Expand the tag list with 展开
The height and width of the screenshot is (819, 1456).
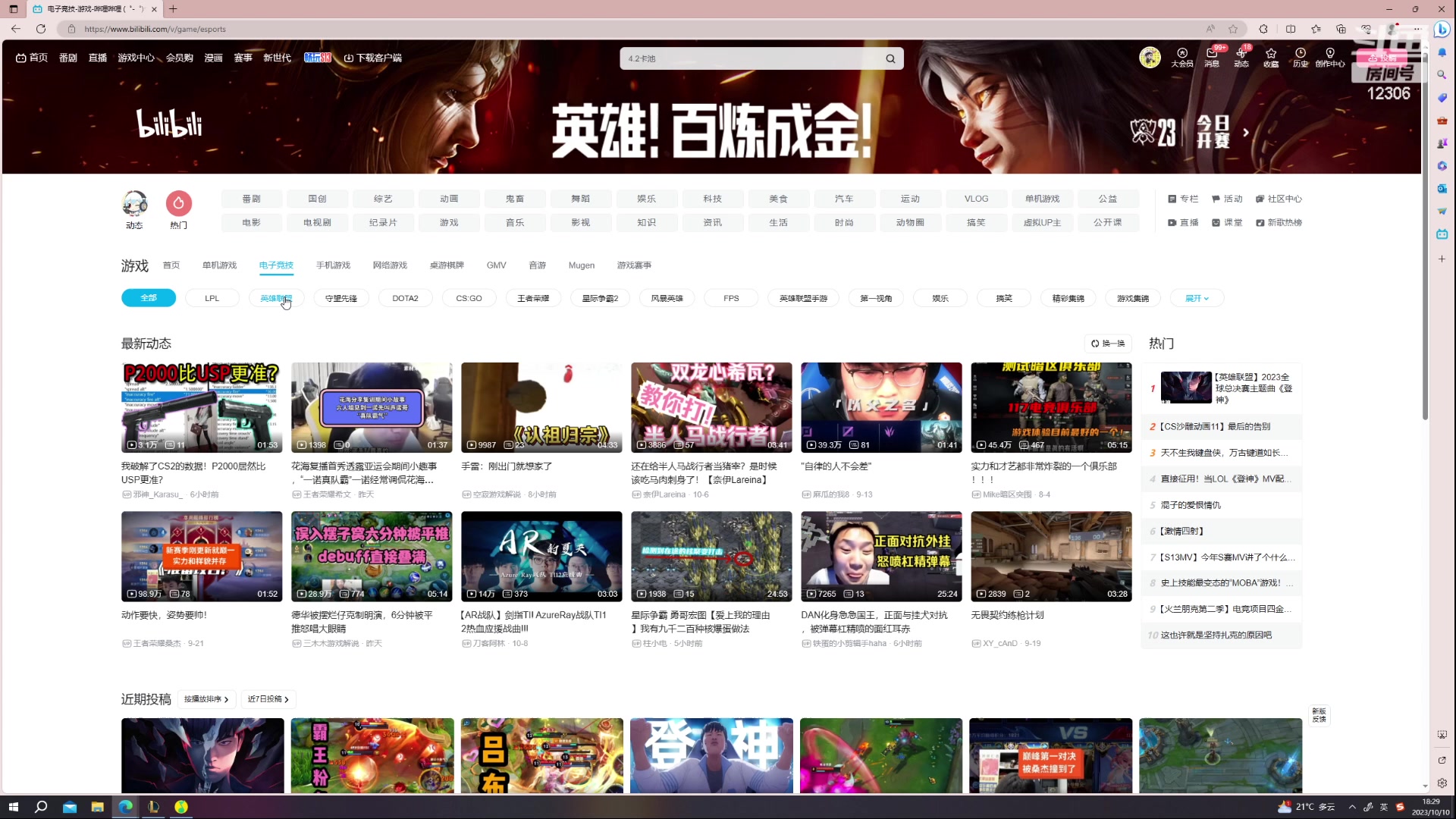pos(1197,298)
